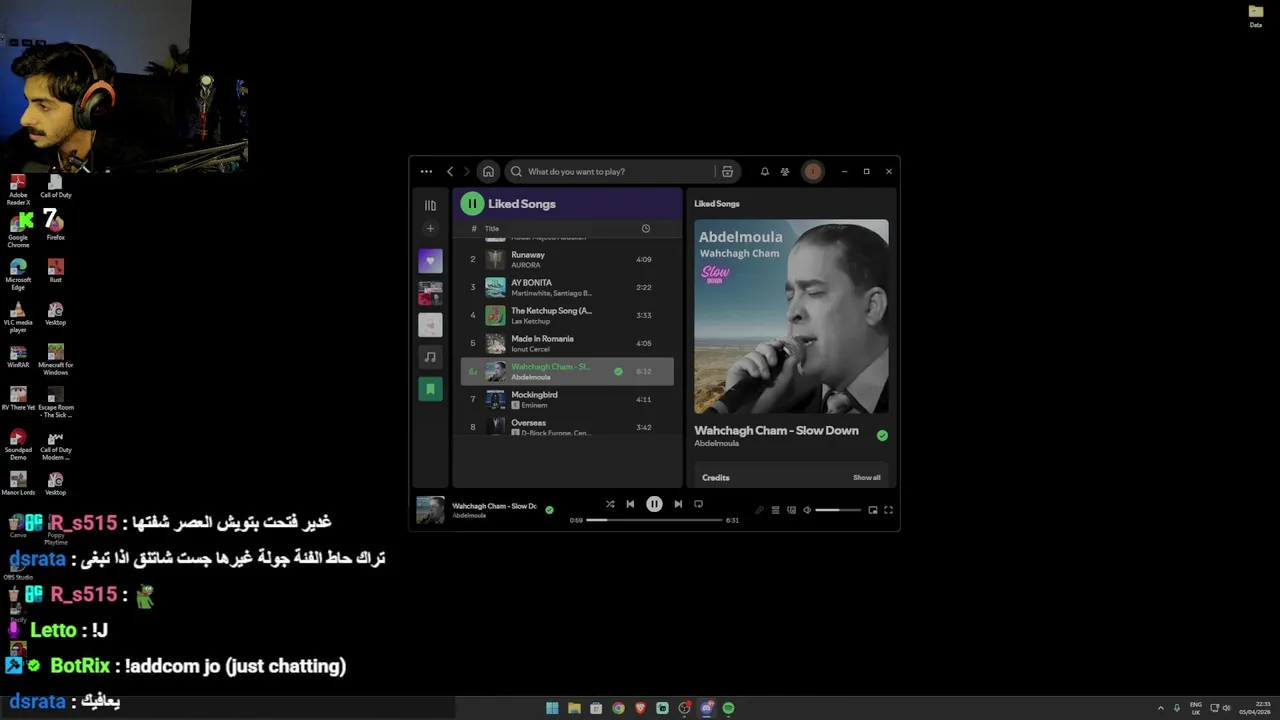Open Liked Songs heart tile in sidebar
1280x720 pixels.
tap(430, 261)
